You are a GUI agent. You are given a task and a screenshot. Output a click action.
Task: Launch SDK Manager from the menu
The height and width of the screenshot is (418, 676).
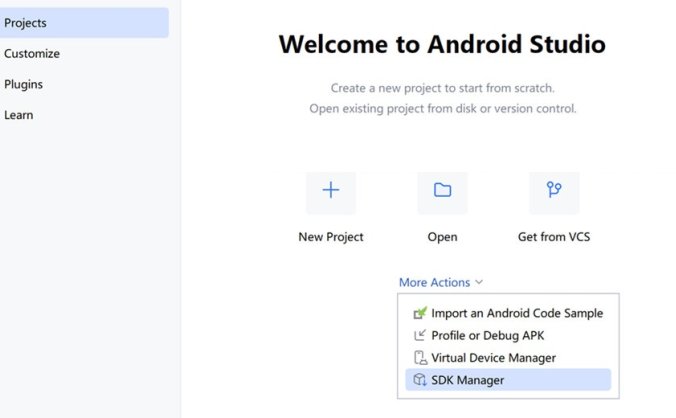508,380
